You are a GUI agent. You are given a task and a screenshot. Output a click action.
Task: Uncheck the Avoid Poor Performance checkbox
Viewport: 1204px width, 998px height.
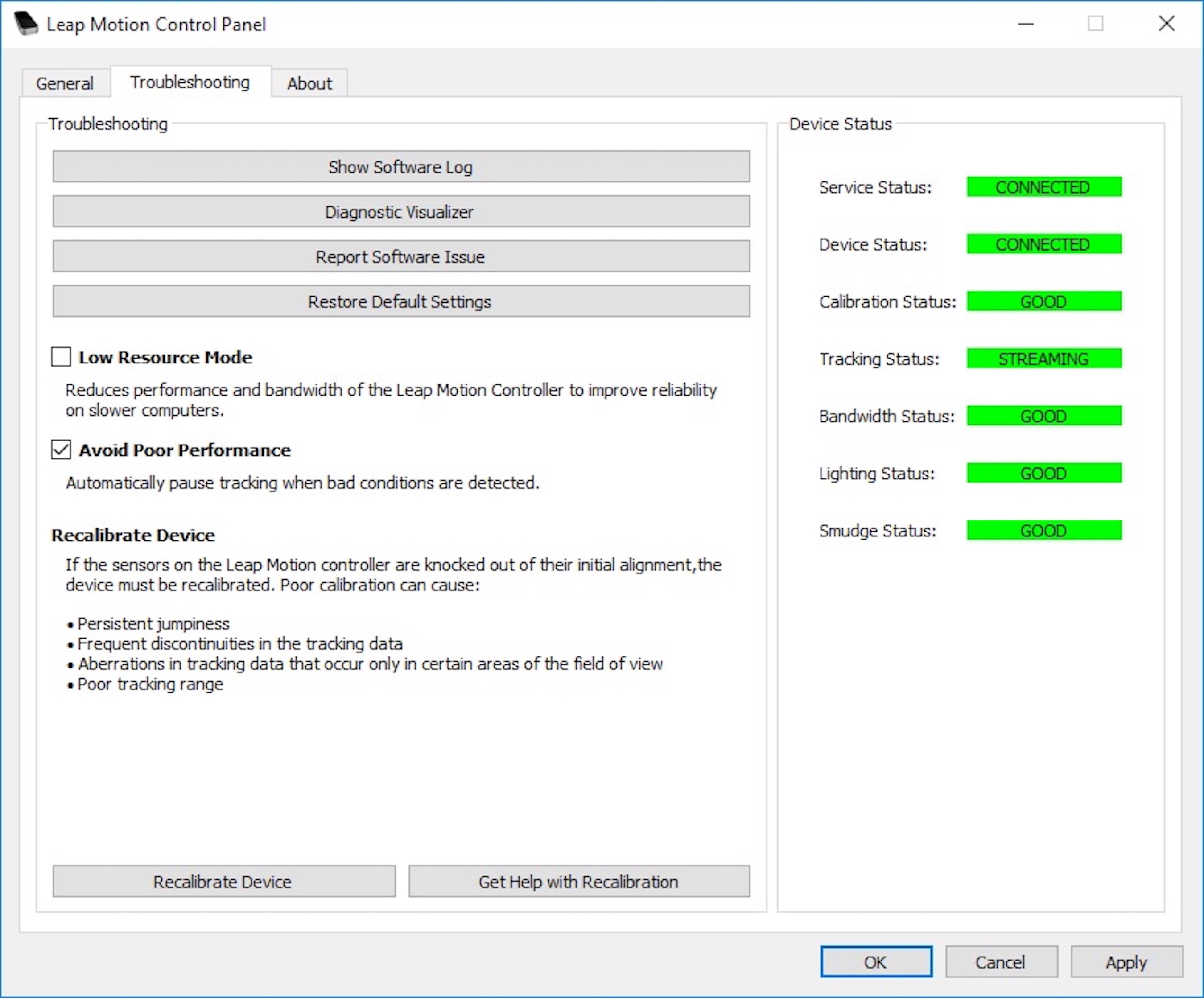[62, 450]
